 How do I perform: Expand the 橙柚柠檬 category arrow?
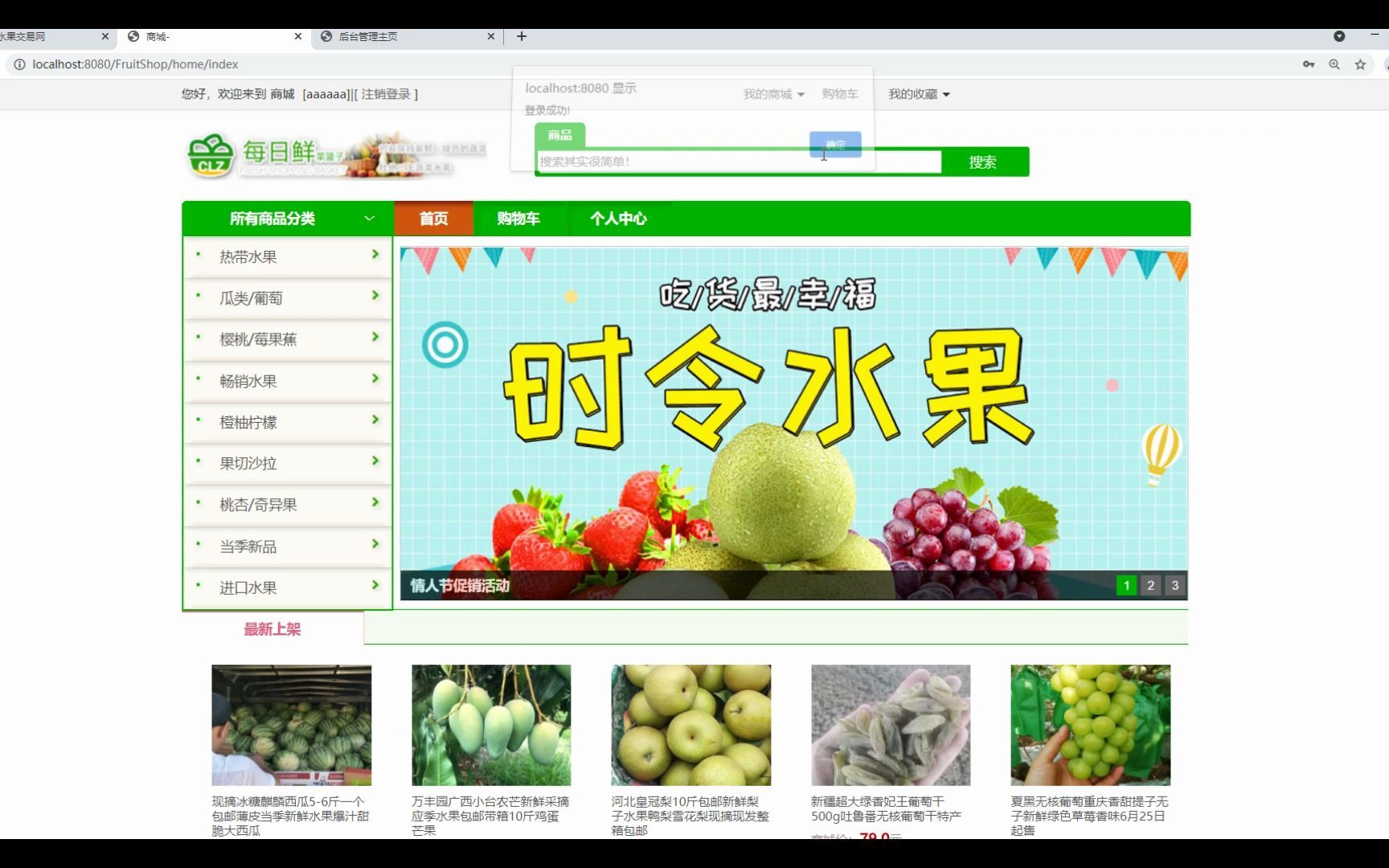375,420
